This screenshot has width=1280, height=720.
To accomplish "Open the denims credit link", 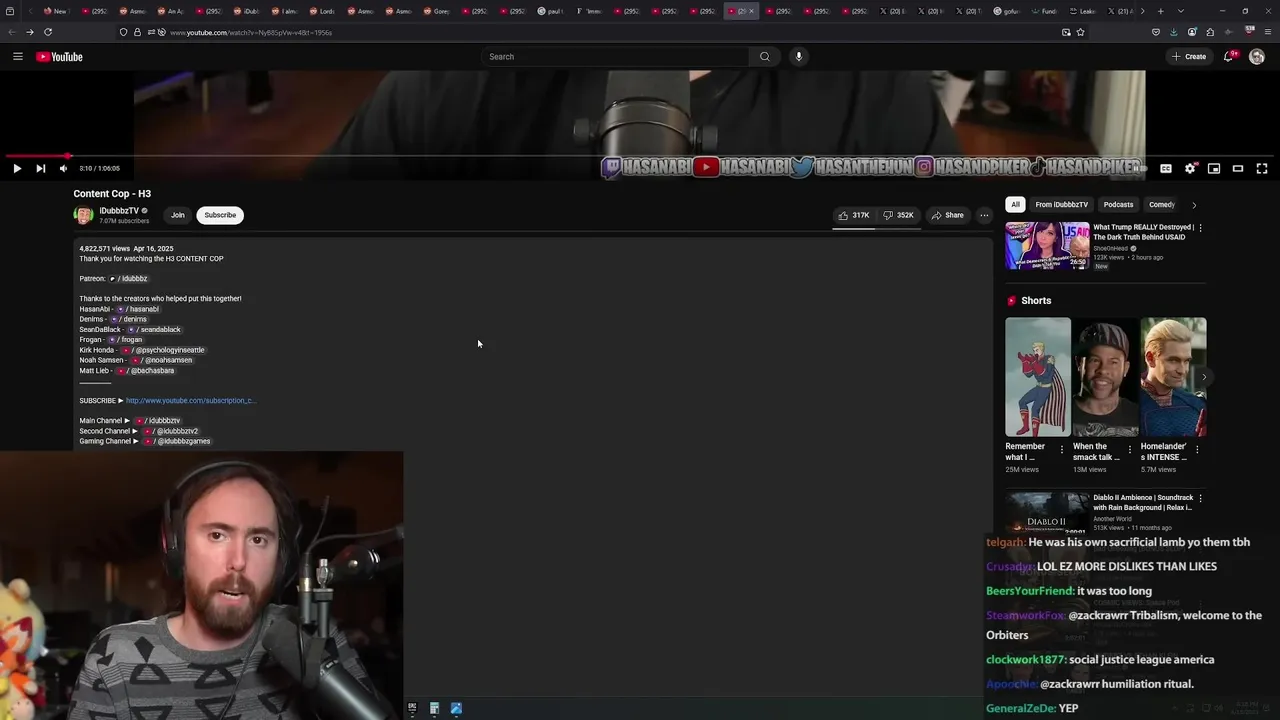I will (128, 319).
